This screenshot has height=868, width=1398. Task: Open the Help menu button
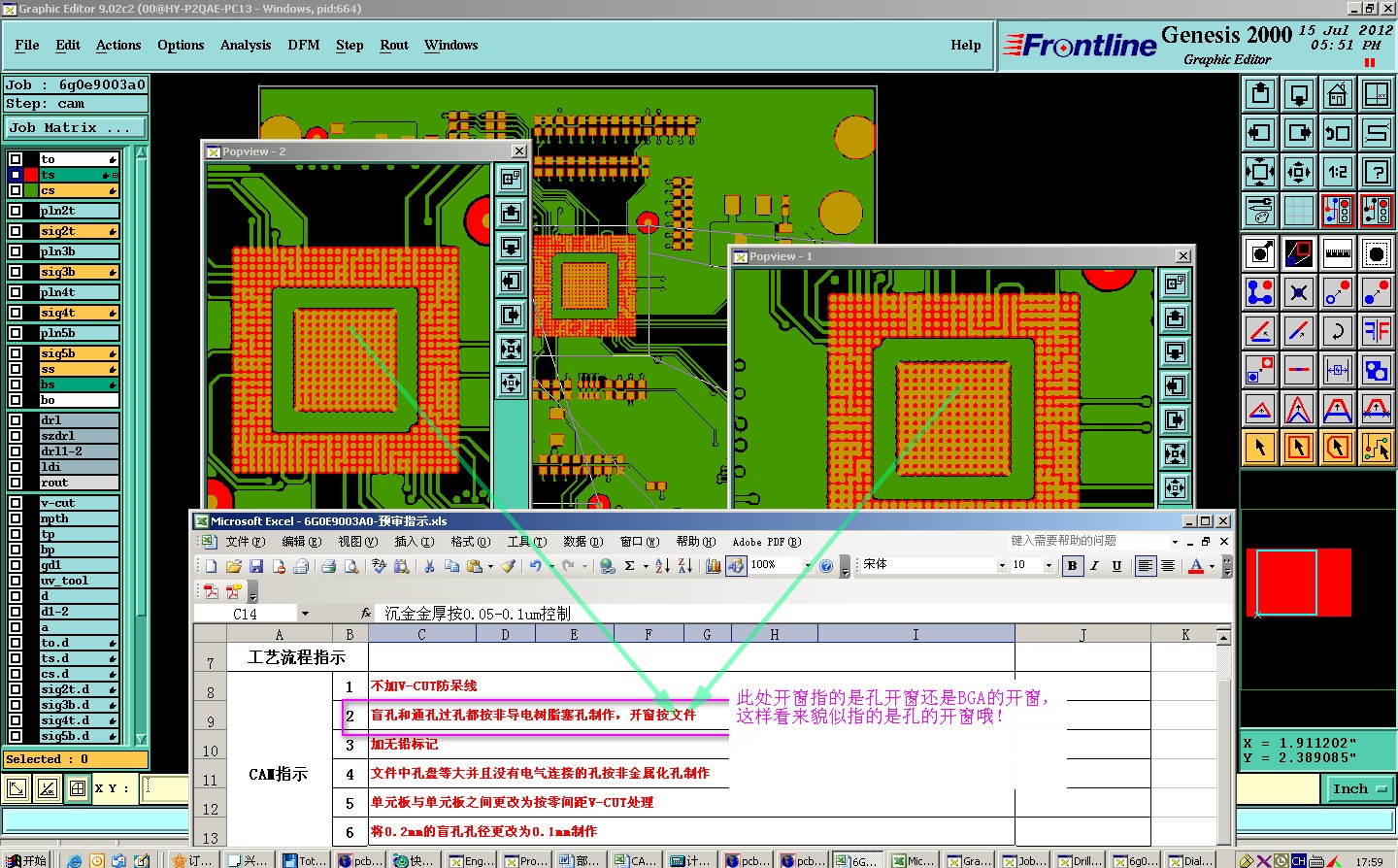pos(966,45)
